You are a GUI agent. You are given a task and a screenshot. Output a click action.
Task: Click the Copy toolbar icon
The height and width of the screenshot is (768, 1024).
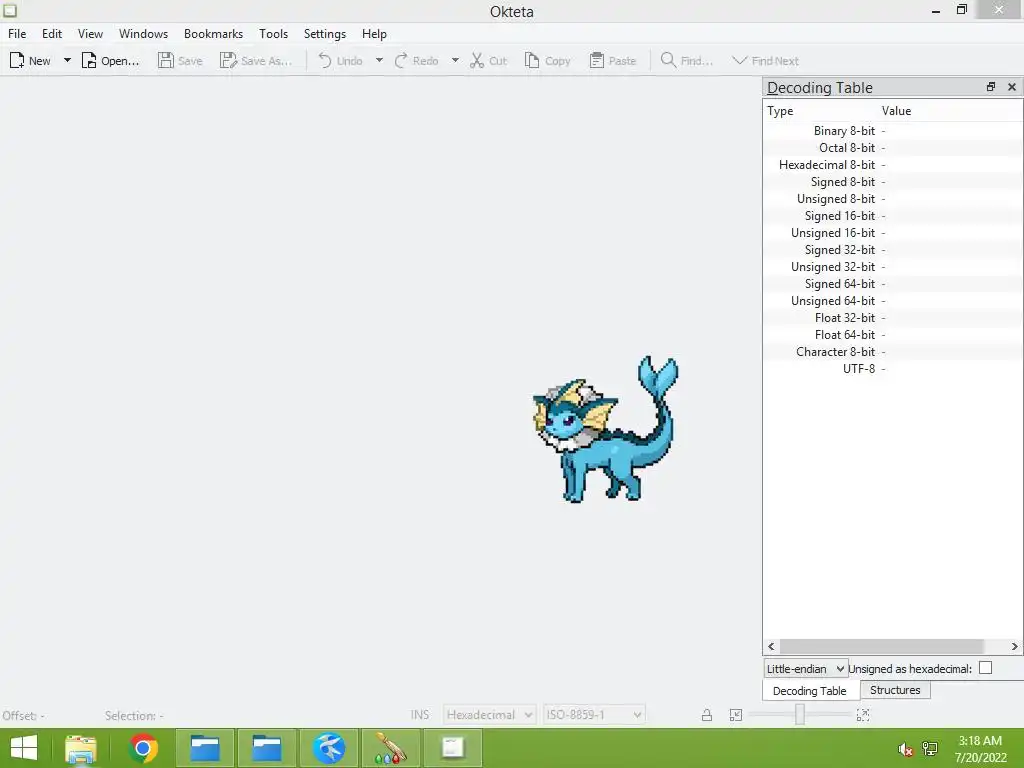tap(532, 61)
